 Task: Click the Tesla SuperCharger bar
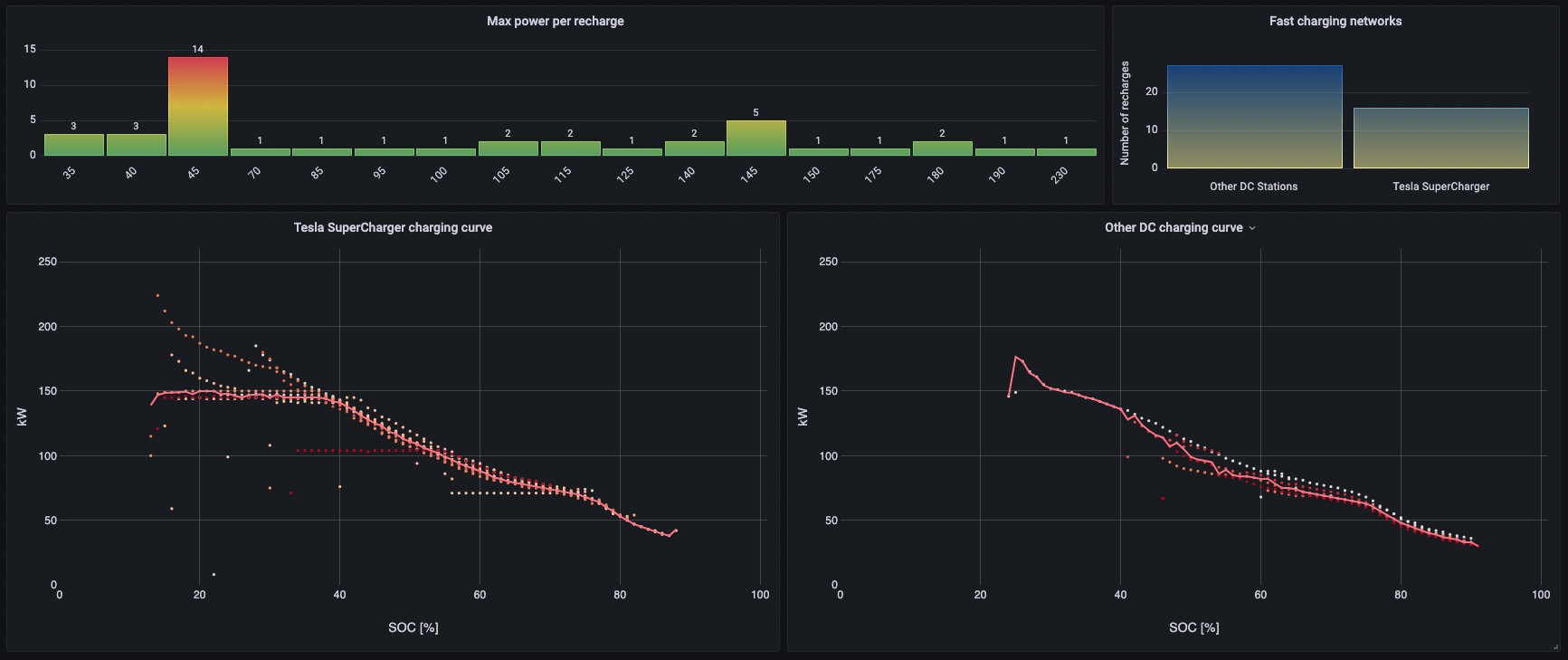1440,138
